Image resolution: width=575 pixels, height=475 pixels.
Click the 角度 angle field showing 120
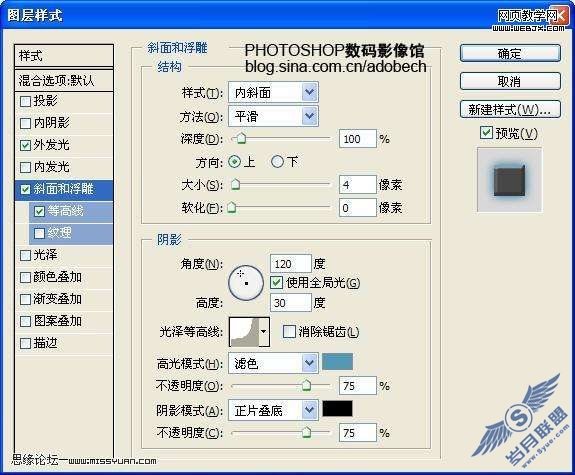point(291,264)
